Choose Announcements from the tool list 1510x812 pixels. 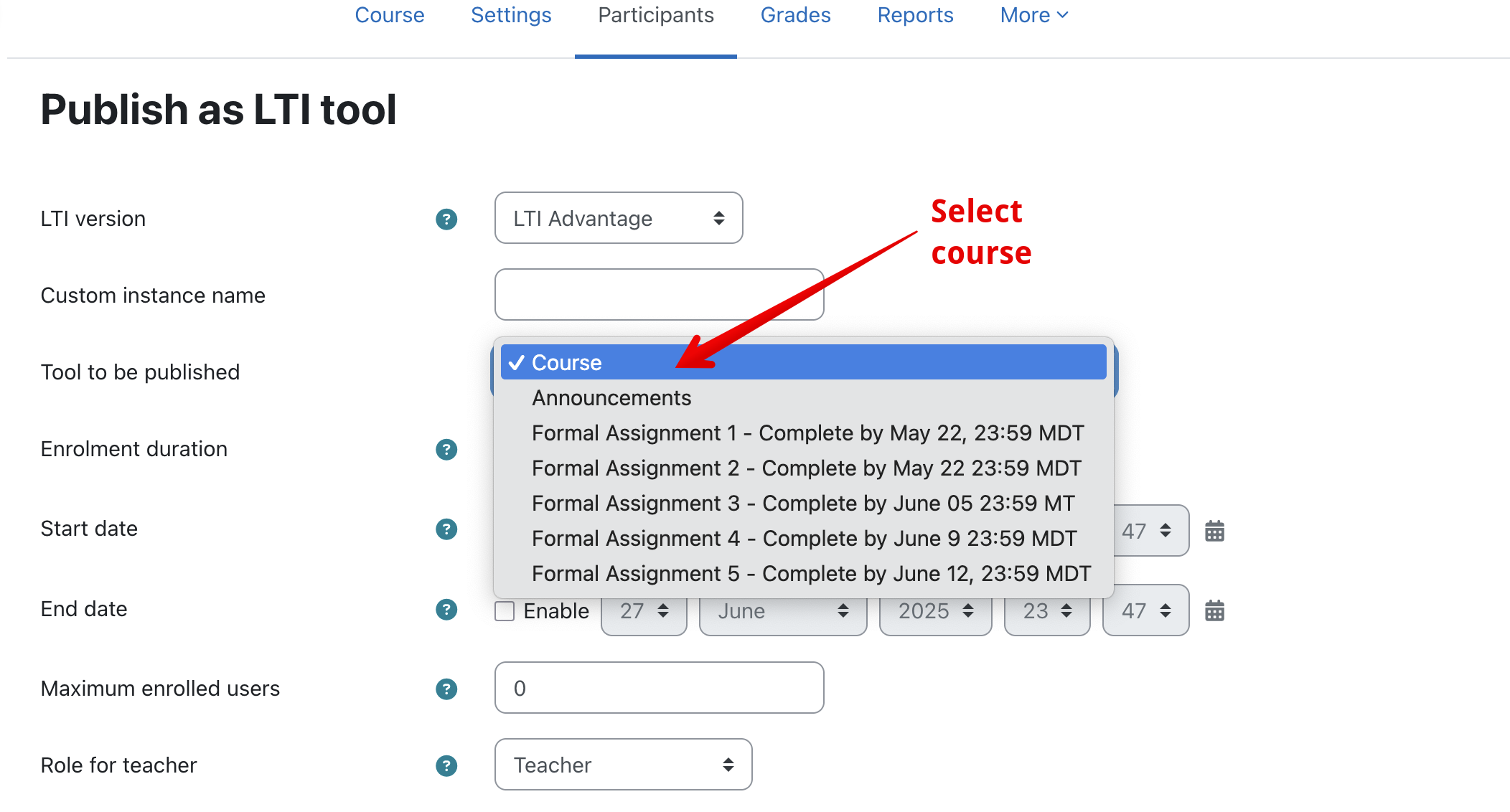(611, 398)
